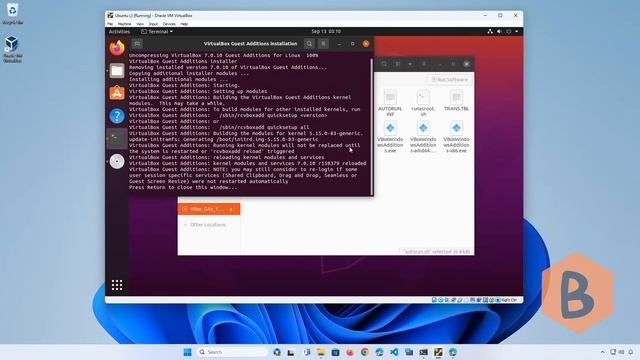The height and width of the screenshot is (360, 640).
Task: Open the Devices menu in VirtualBox
Action: [x=169, y=24]
